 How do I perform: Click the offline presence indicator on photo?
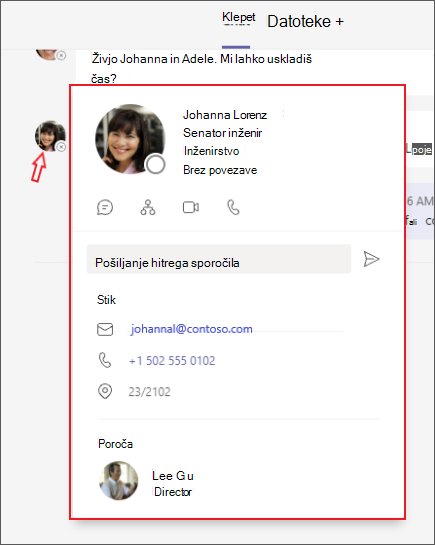(x=155, y=164)
